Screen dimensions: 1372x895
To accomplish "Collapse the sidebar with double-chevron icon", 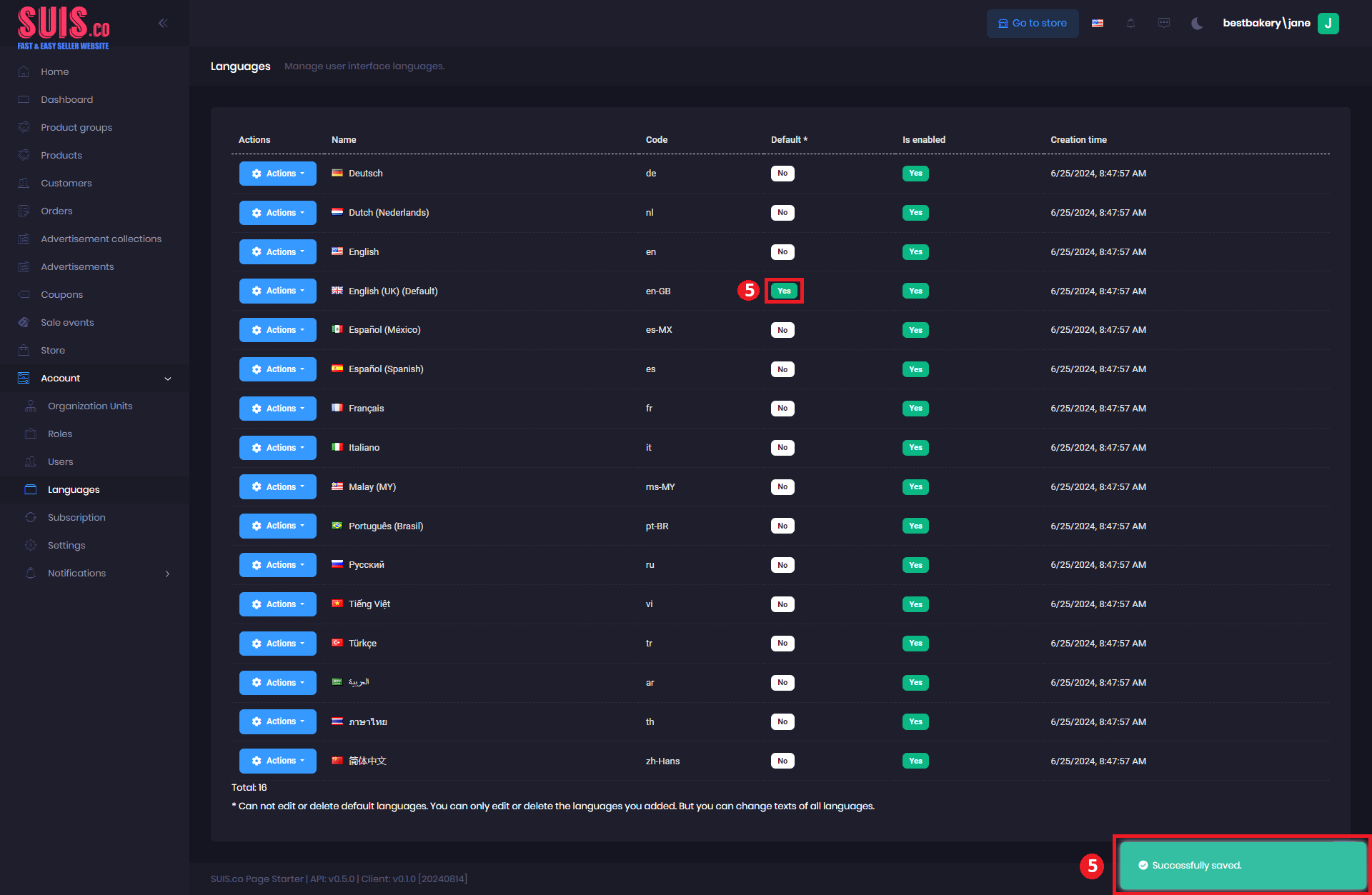I will tap(163, 23).
